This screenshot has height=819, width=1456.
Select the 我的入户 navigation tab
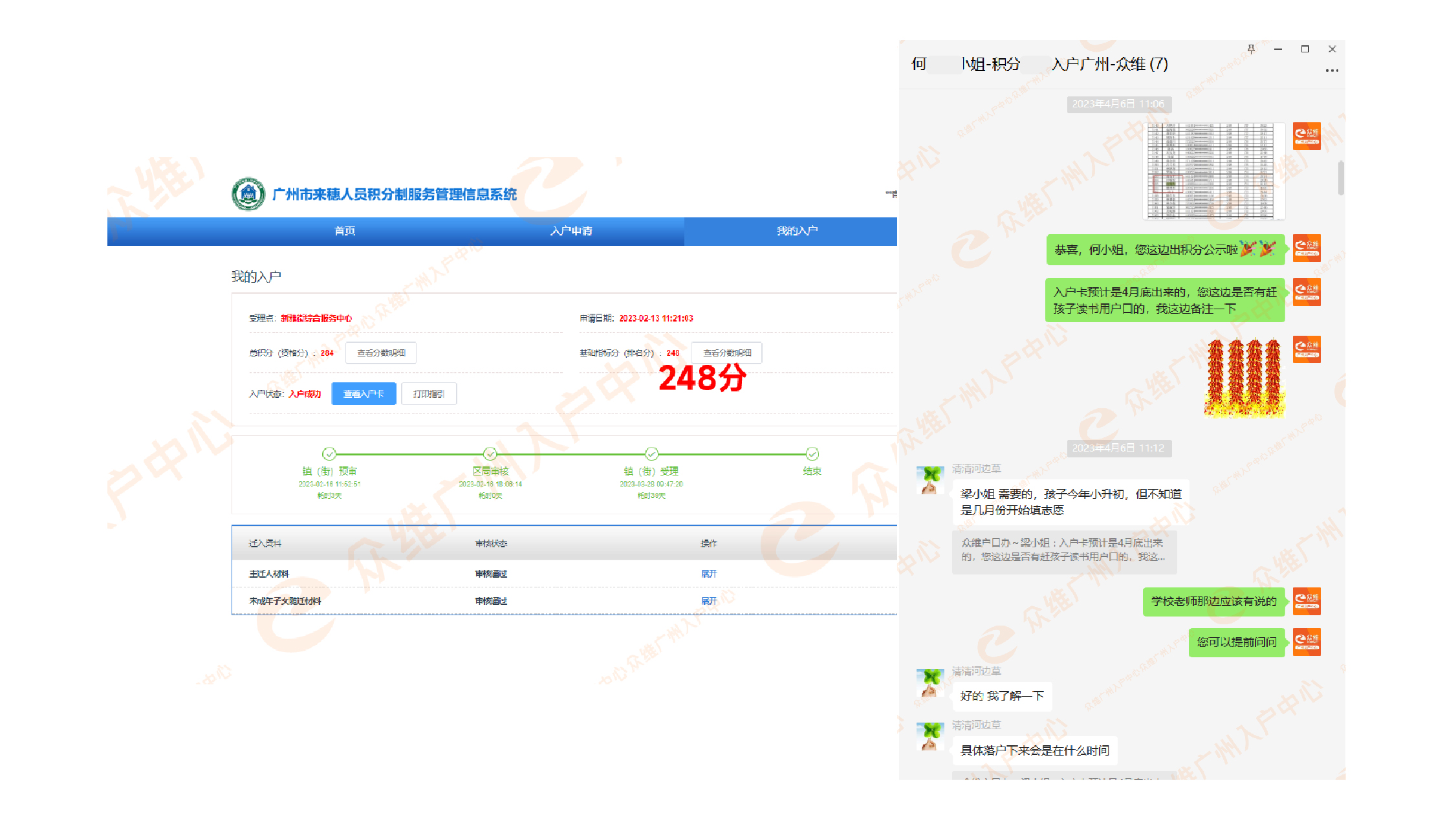[797, 231]
